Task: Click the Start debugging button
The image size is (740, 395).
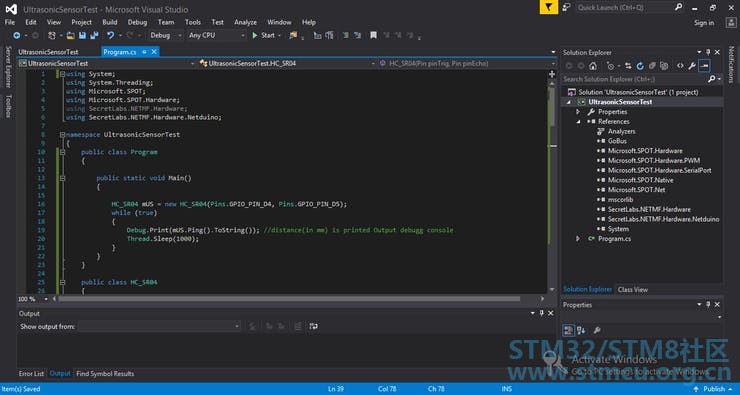Action: pos(263,35)
